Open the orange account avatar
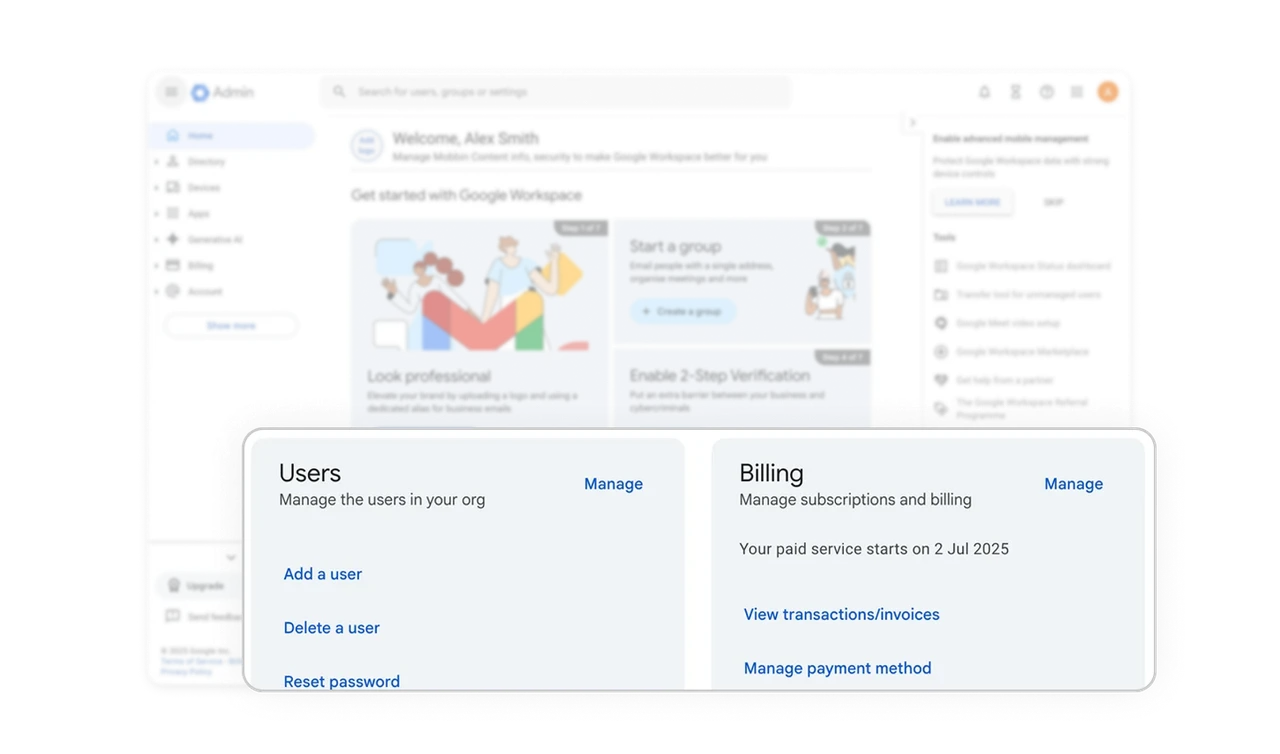This screenshot has width=1280, height=754. (x=1107, y=92)
